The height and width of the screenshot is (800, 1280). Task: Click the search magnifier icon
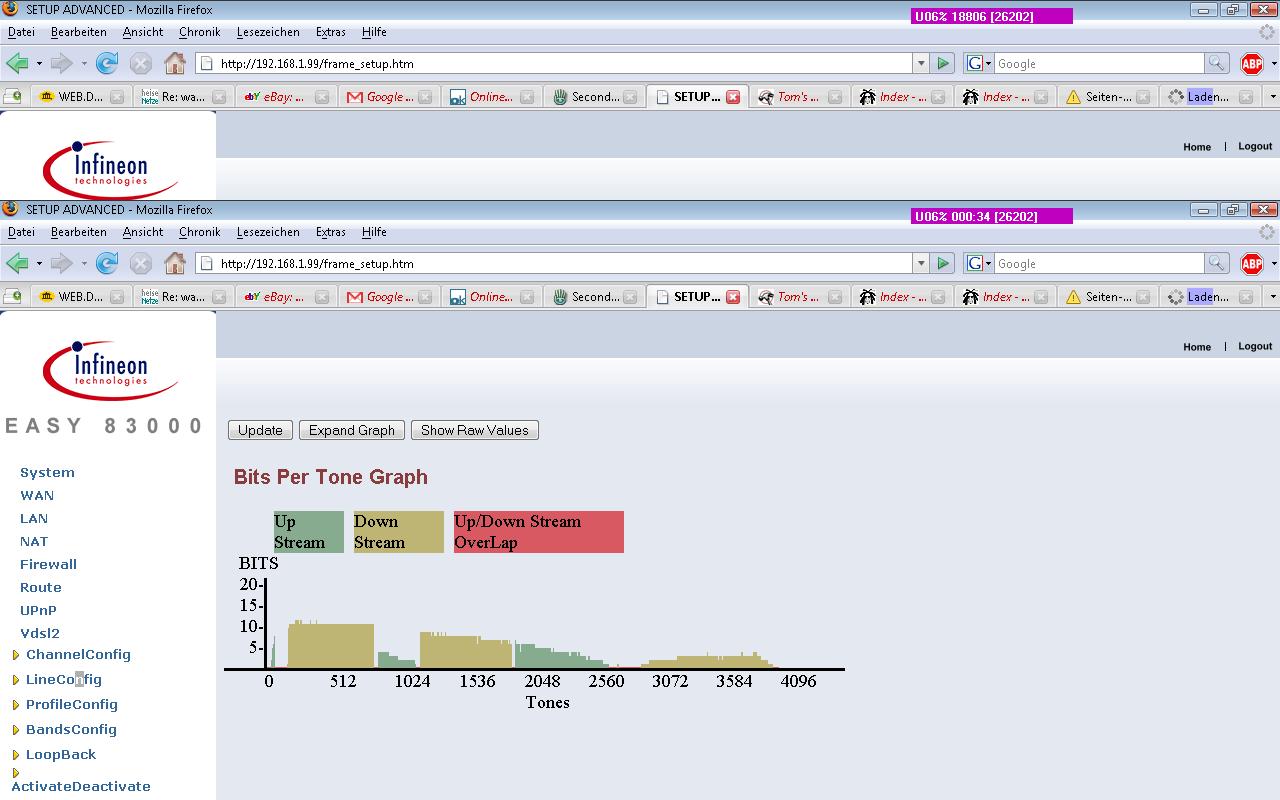(1216, 263)
